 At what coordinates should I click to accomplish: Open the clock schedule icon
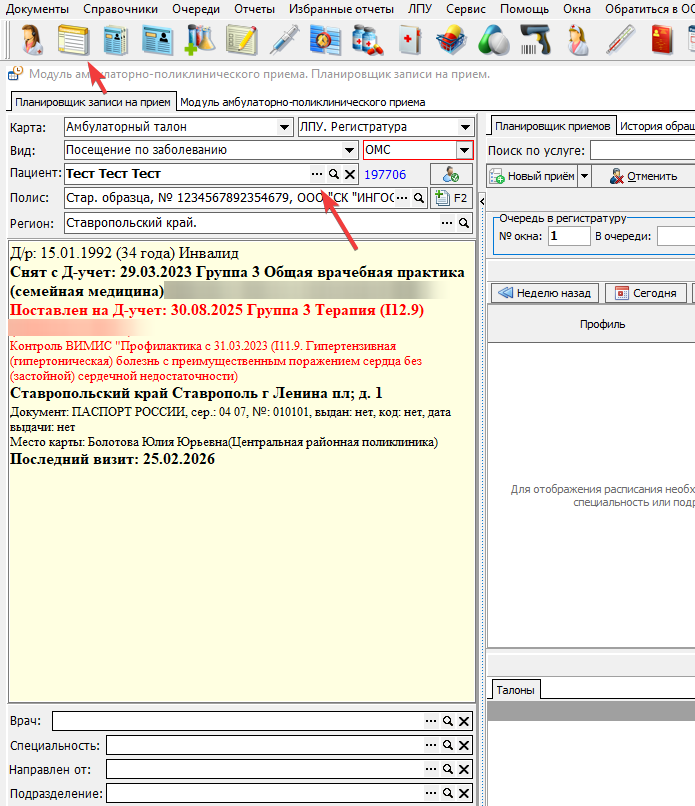click(x=325, y=40)
